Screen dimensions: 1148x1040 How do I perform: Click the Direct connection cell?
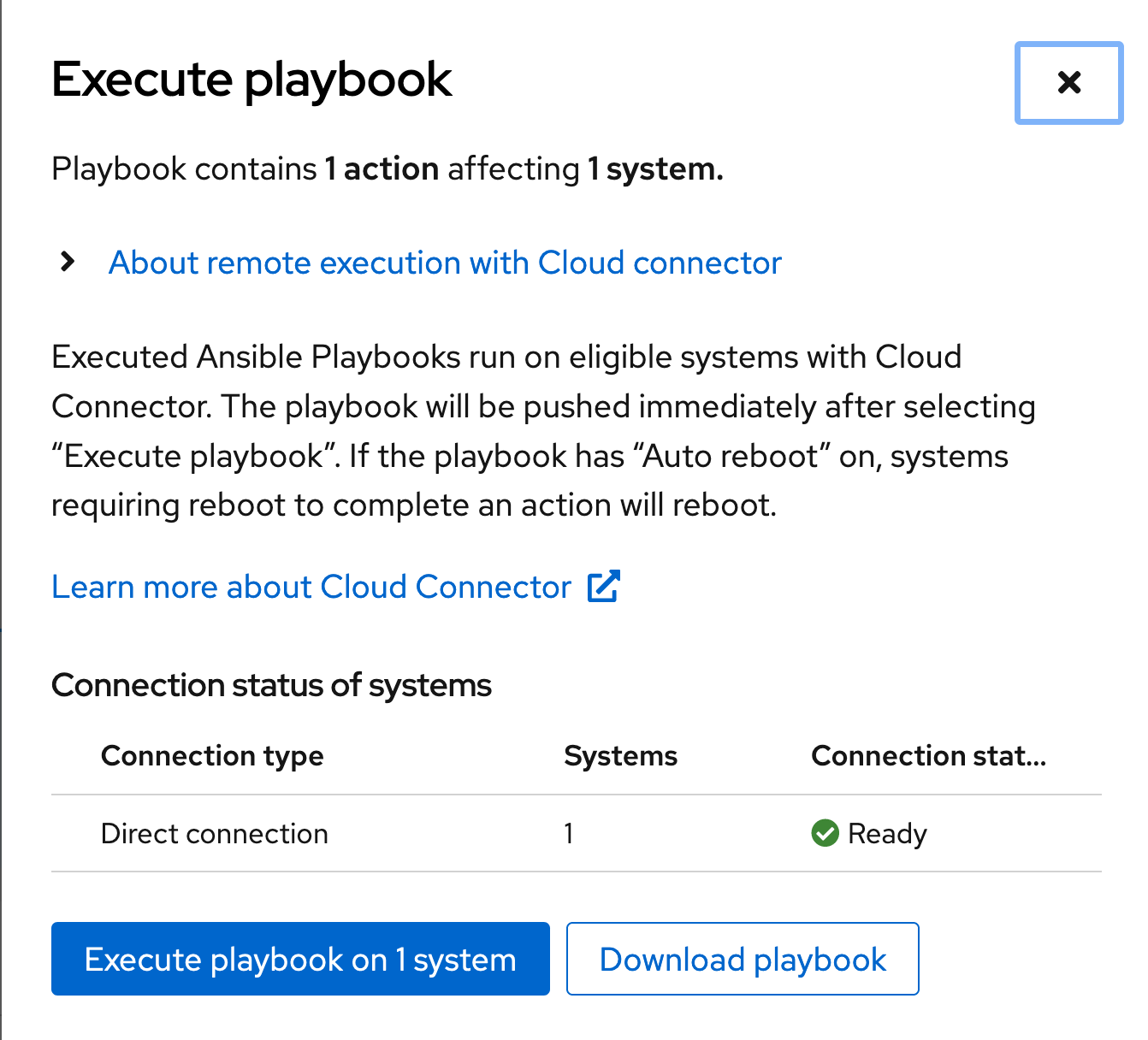pyautogui.click(x=215, y=834)
